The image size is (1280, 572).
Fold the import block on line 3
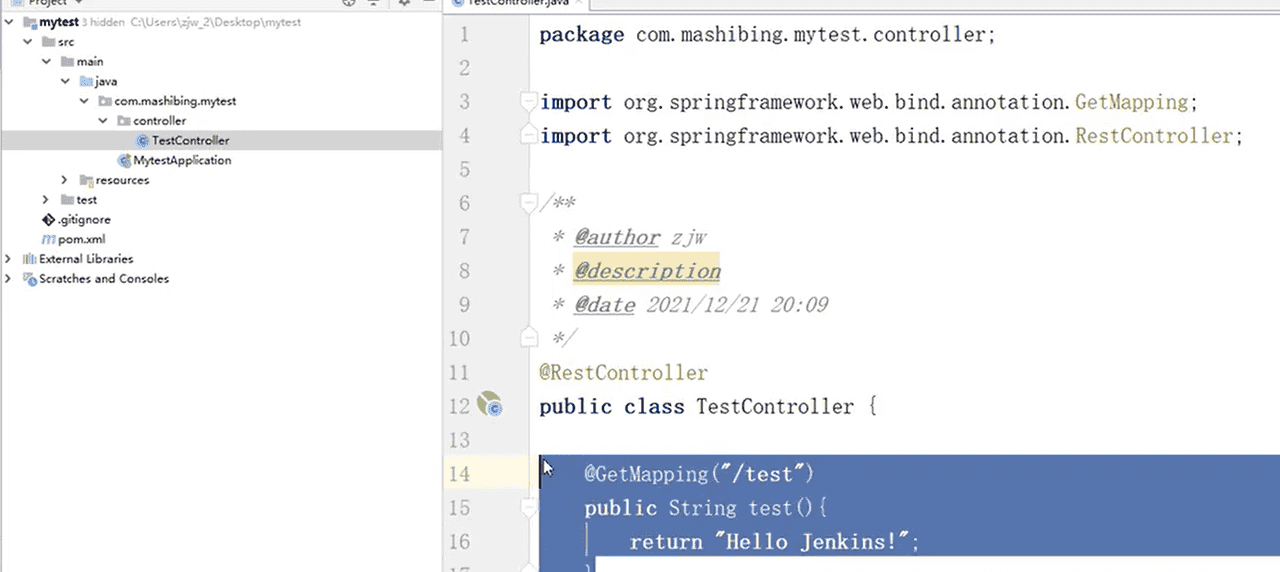(528, 101)
